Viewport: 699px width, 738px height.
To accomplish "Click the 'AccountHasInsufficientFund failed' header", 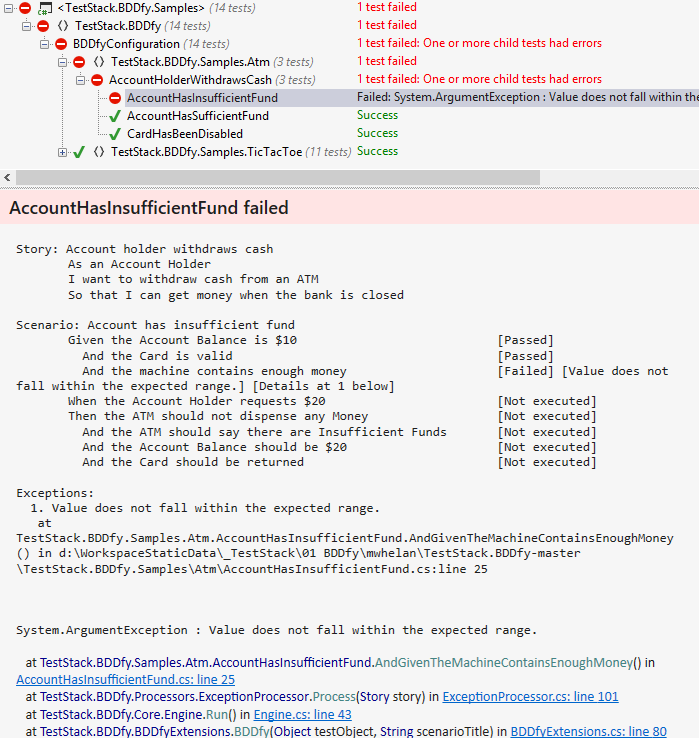I will coord(149,208).
